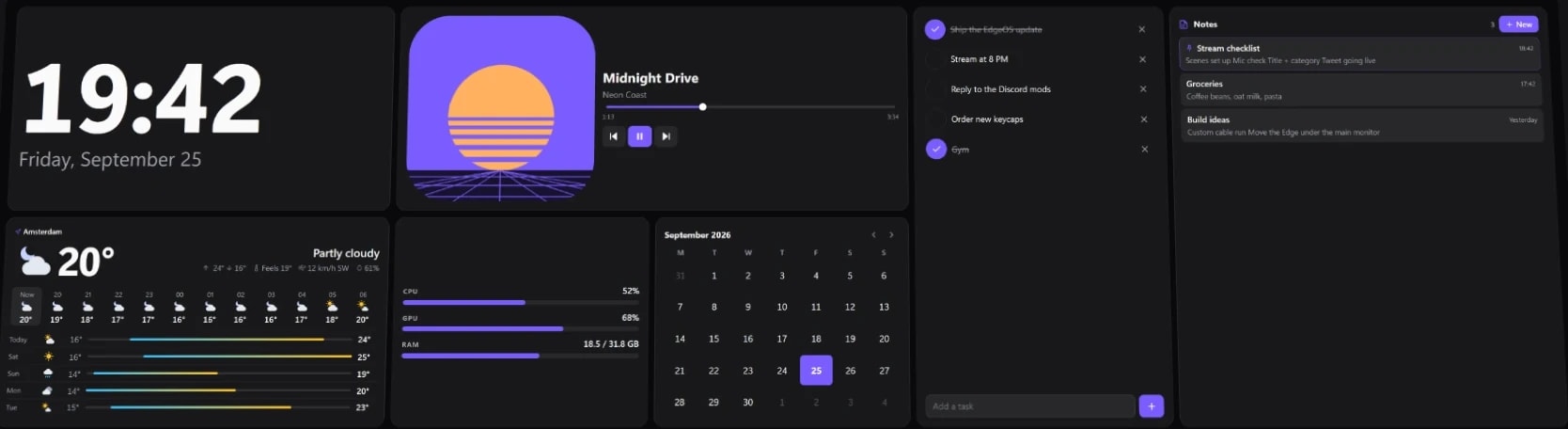Go to next month in calendar

click(891, 235)
